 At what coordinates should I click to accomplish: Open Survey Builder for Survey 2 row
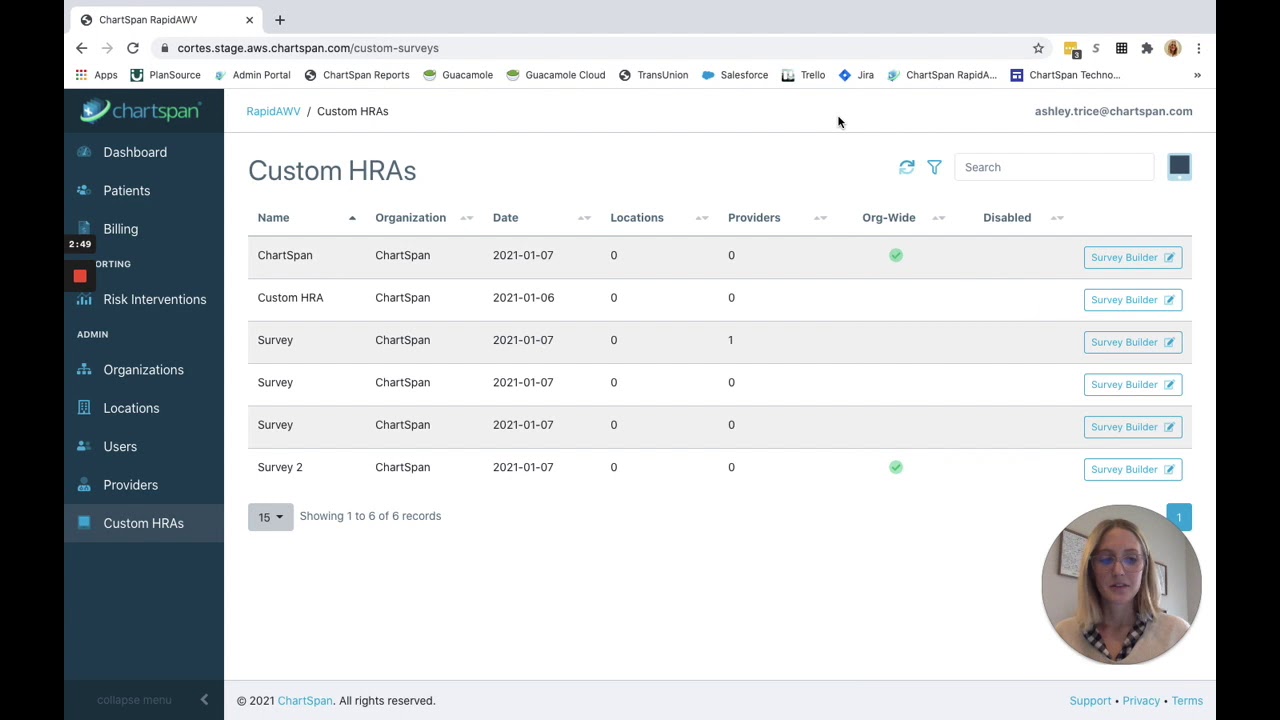[x=1132, y=469]
